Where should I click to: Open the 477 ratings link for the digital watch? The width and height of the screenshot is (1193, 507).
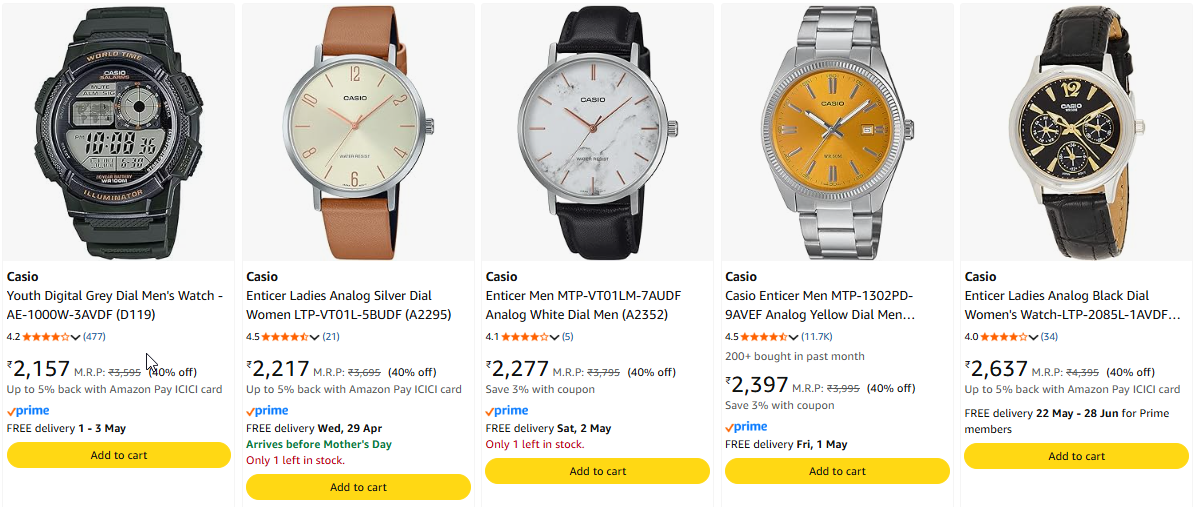click(95, 337)
